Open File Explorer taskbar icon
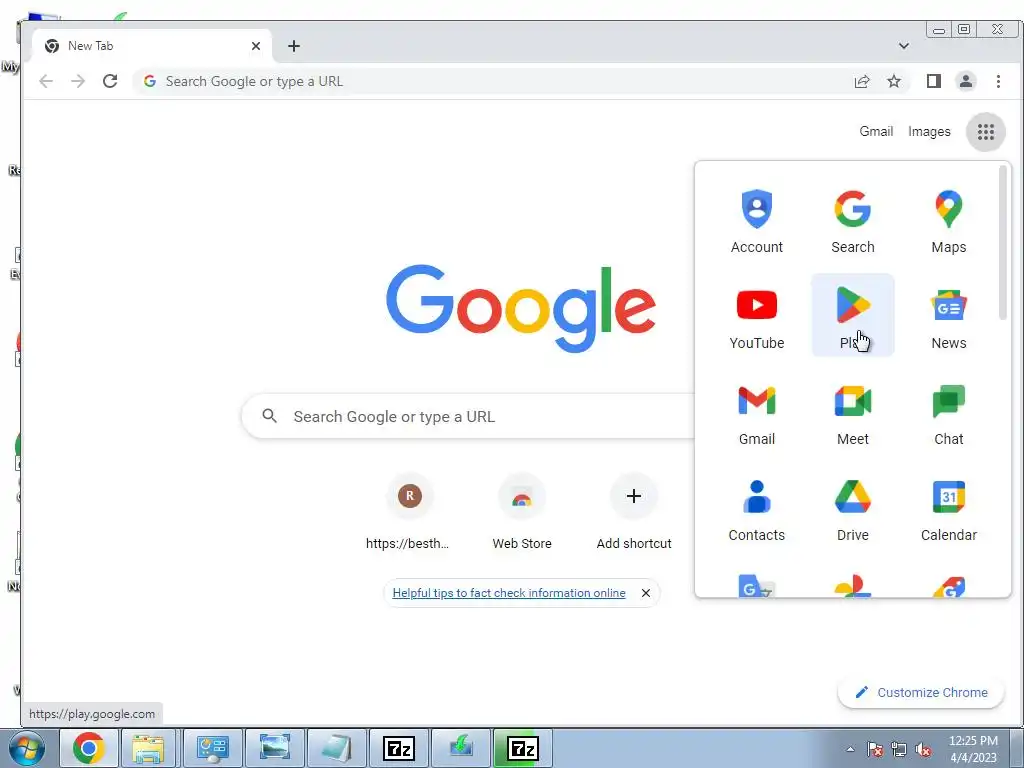The width and height of the screenshot is (1024, 768). [148, 748]
